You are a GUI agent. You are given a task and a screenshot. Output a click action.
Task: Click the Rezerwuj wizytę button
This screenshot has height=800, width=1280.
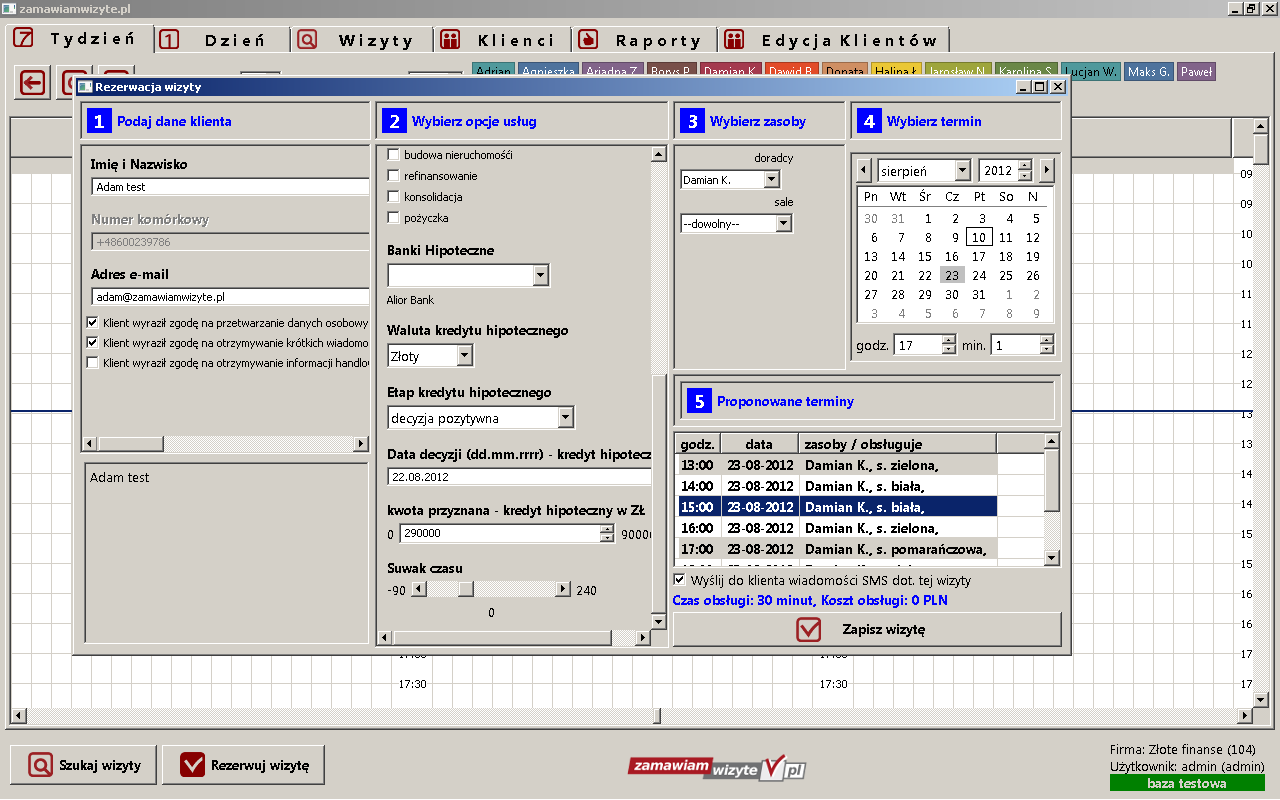tap(243, 766)
